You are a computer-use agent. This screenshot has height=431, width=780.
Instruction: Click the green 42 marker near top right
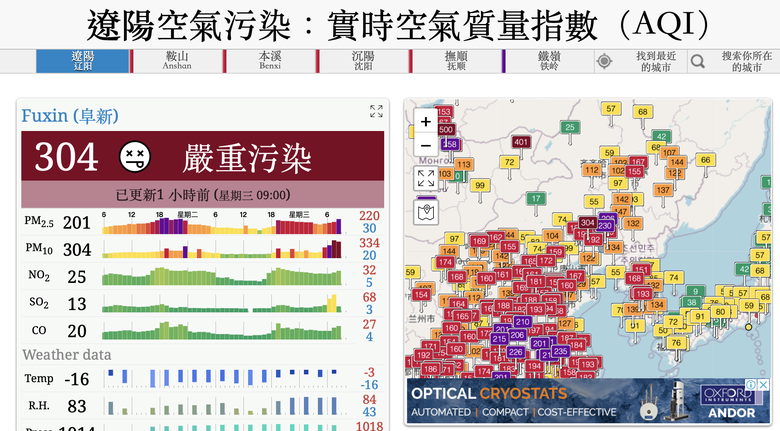pyautogui.click(x=662, y=136)
